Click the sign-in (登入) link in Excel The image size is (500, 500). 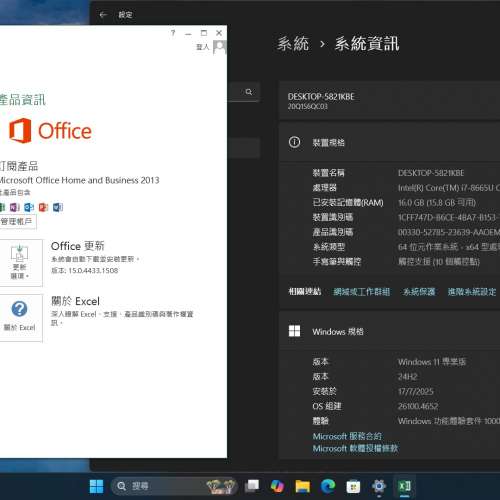click(202, 47)
